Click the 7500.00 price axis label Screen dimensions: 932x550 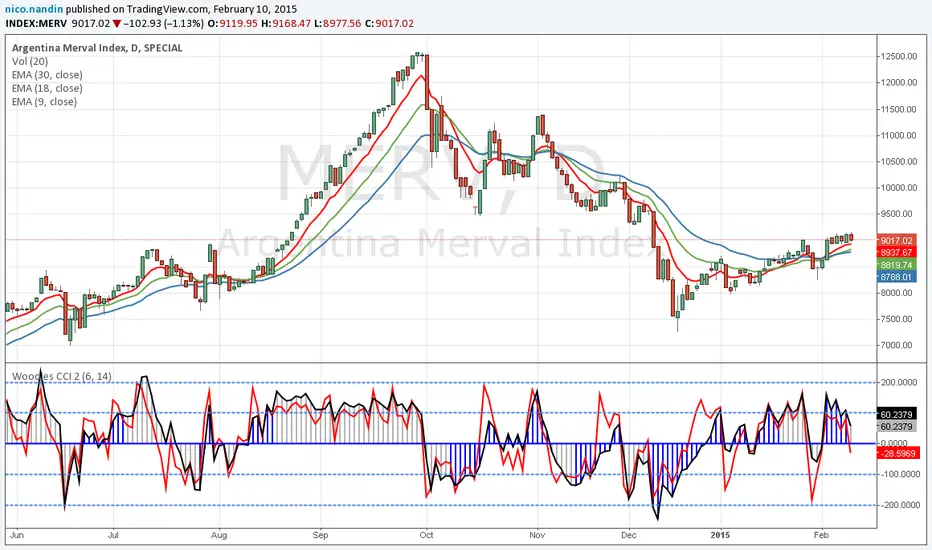tap(897, 319)
